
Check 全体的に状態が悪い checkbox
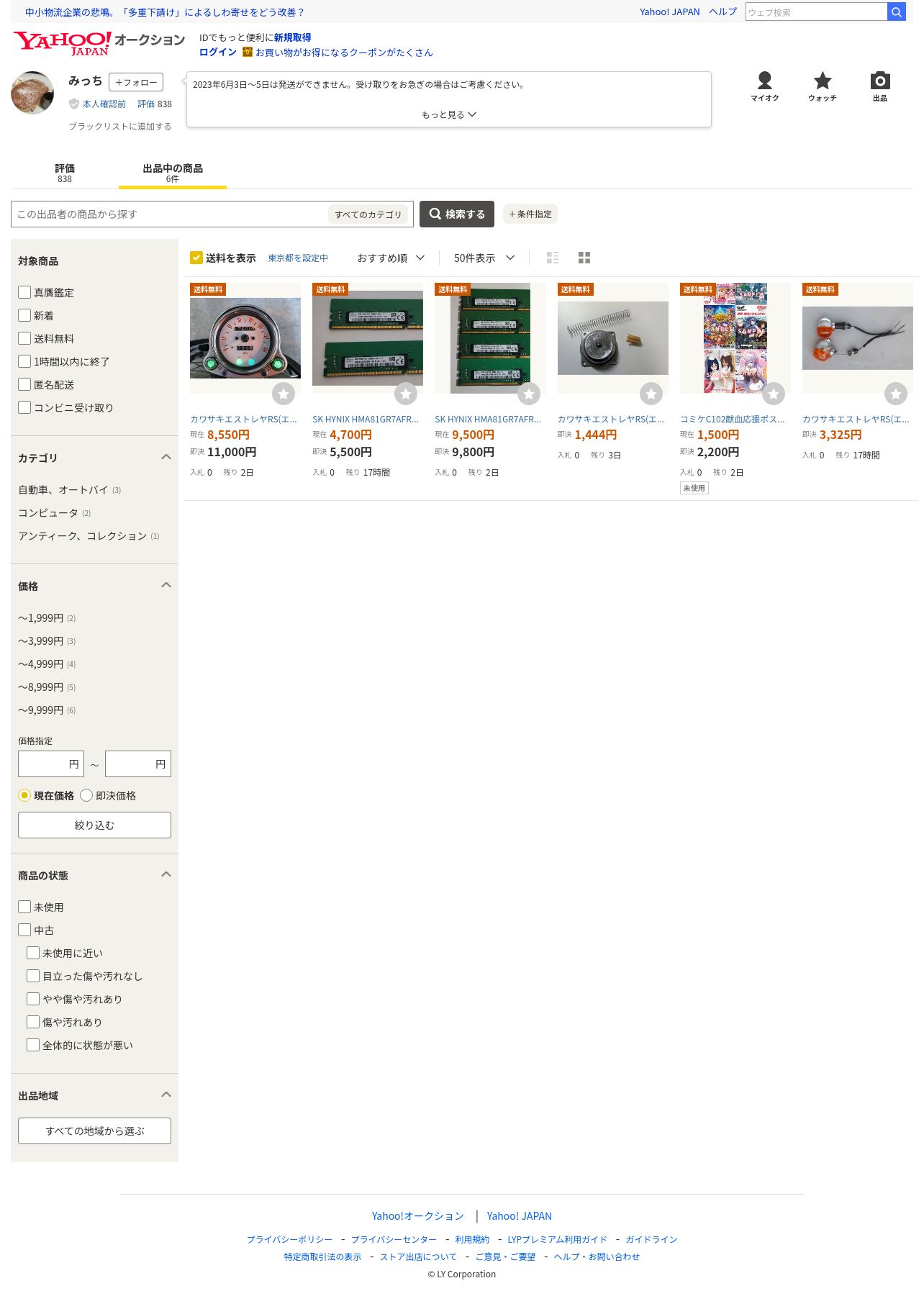[33, 1045]
